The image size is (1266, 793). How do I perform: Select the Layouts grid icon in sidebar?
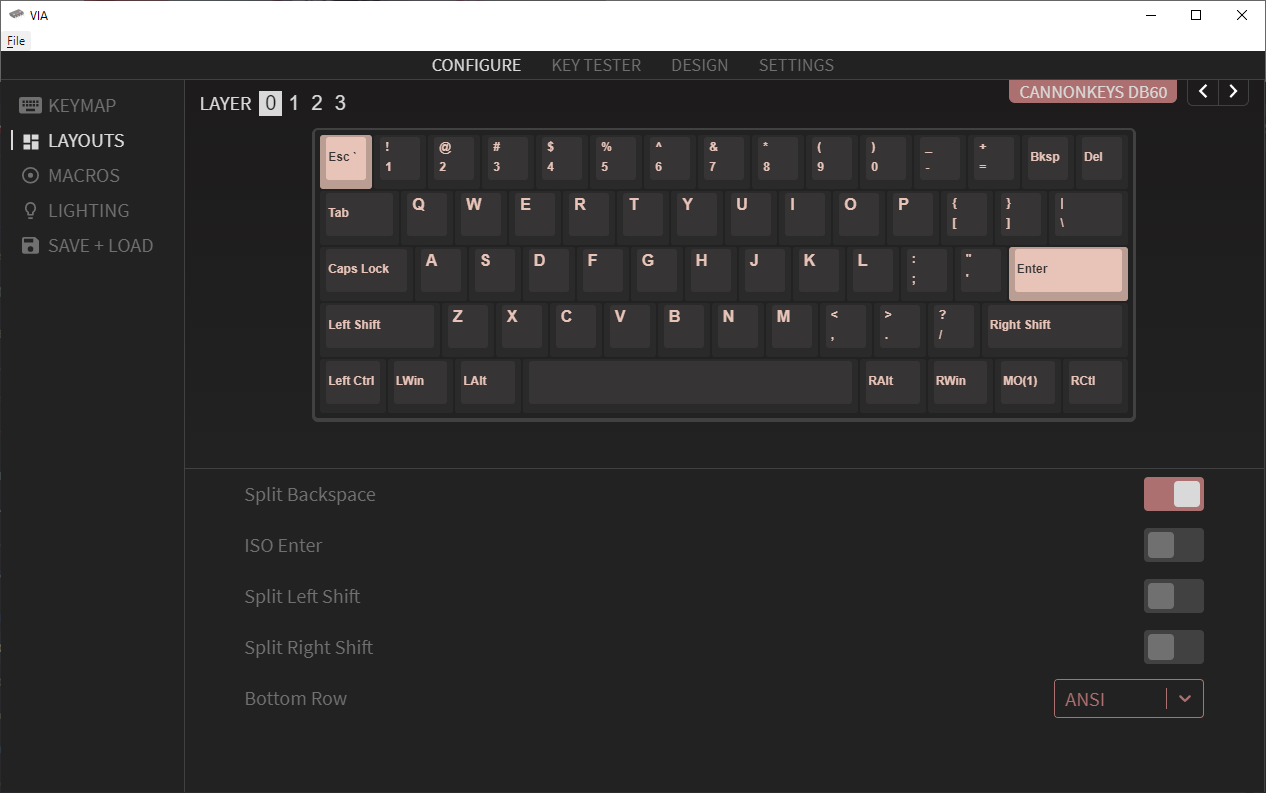[x=30, y=141]
